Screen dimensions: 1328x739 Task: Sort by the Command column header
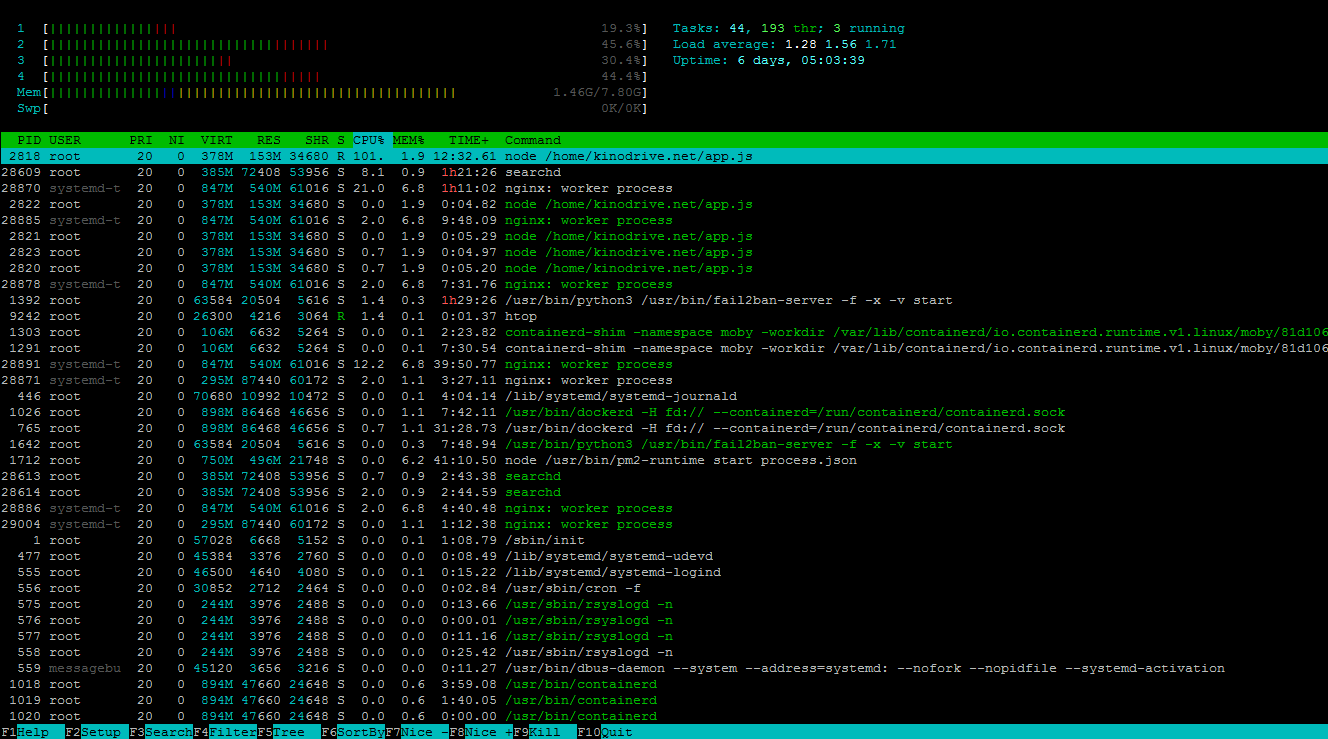coord(533,140)
